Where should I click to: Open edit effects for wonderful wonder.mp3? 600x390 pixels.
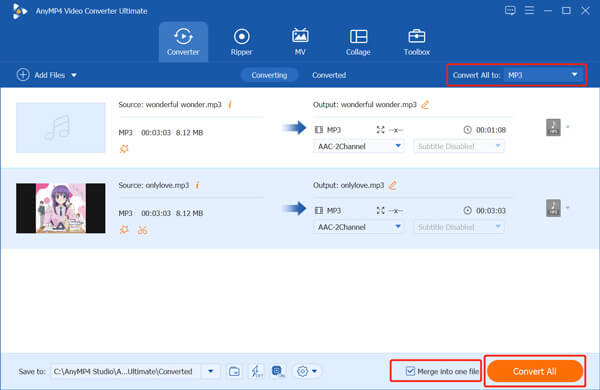pyautogui.click(x=124, y=149)
